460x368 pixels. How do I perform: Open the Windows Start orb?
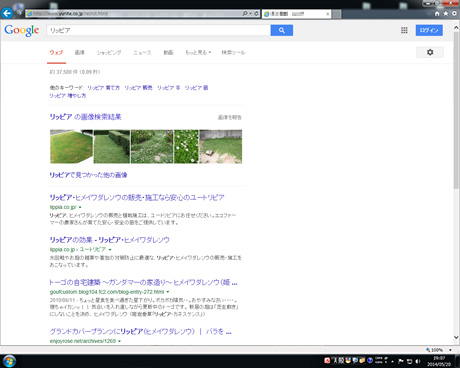(9, 361)
